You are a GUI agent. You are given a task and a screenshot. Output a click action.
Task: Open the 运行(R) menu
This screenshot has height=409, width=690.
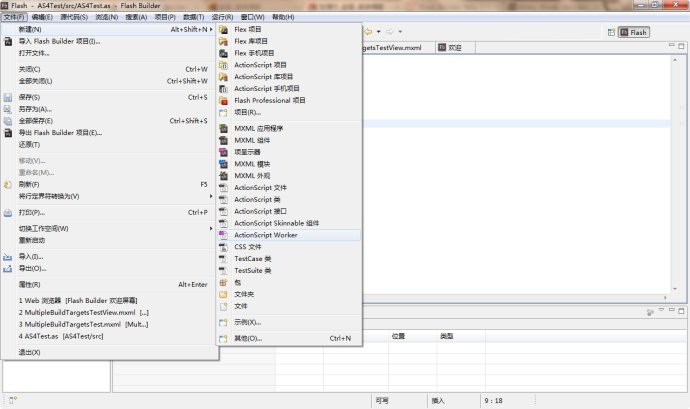tap(222, 17)
